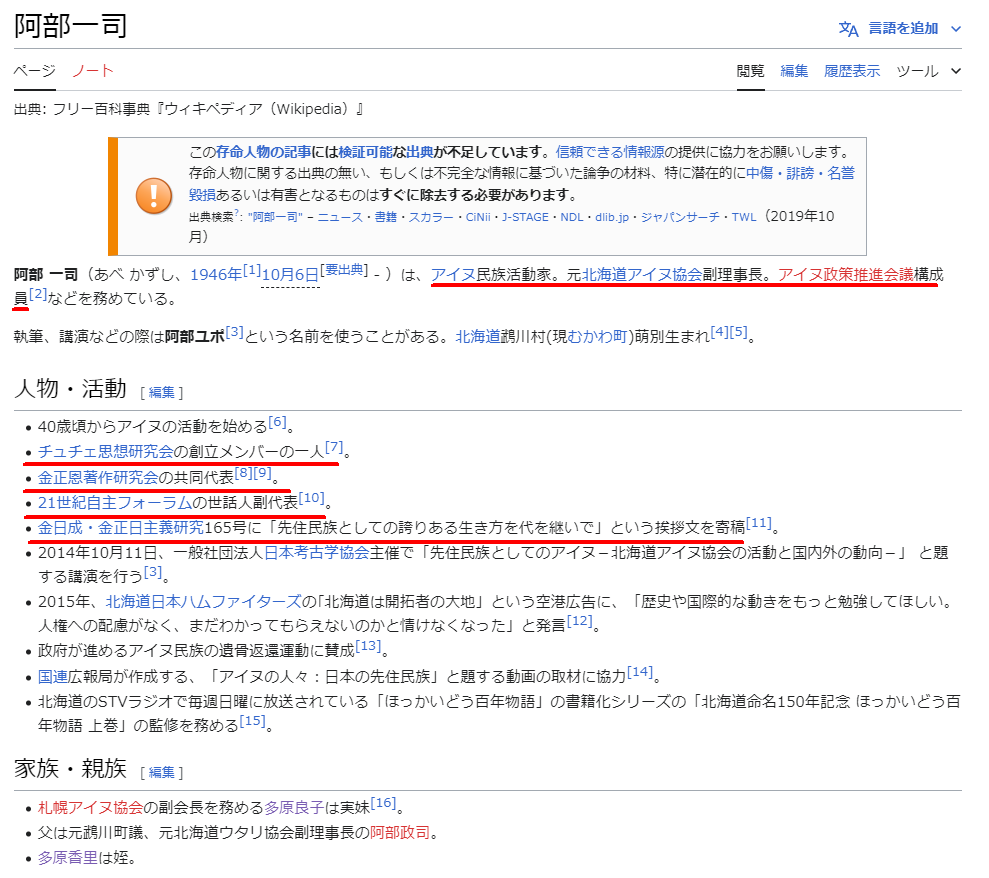Open the 信頼できる情報源 link
This screenshot has height=878, width=989.
[610, 152]
